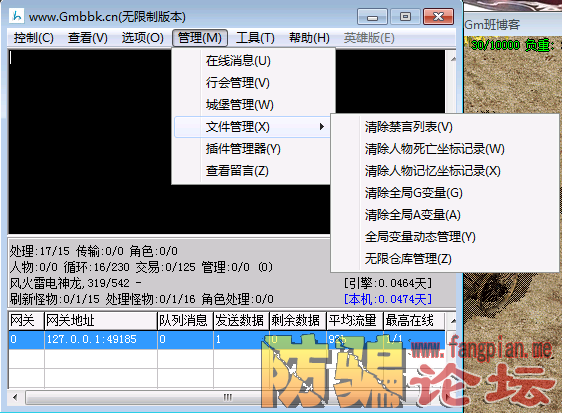Image resolution: width=562 pixels, height=413 pixels.
Task: Click the Gm班博客 title in game window
Action: (x=492, y=24)
